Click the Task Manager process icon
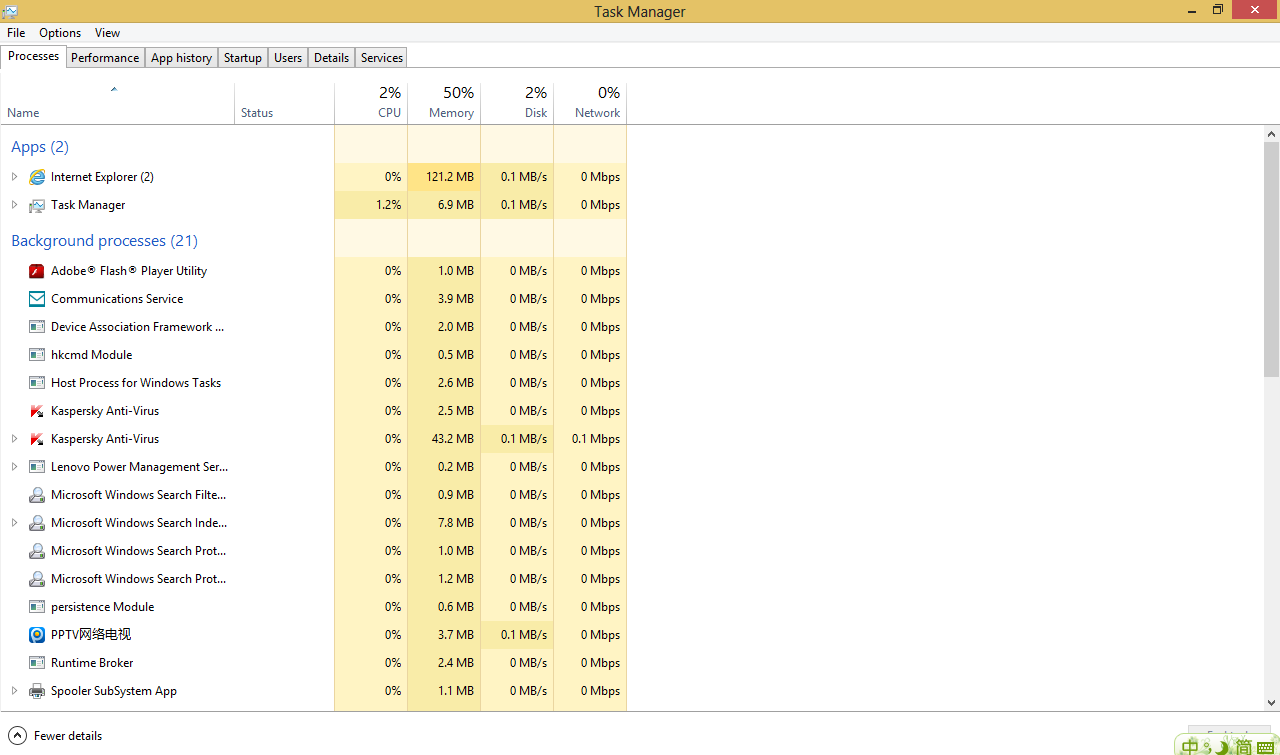The width and height of the screenshot is (1280, 755). click(x=37, y=205)
